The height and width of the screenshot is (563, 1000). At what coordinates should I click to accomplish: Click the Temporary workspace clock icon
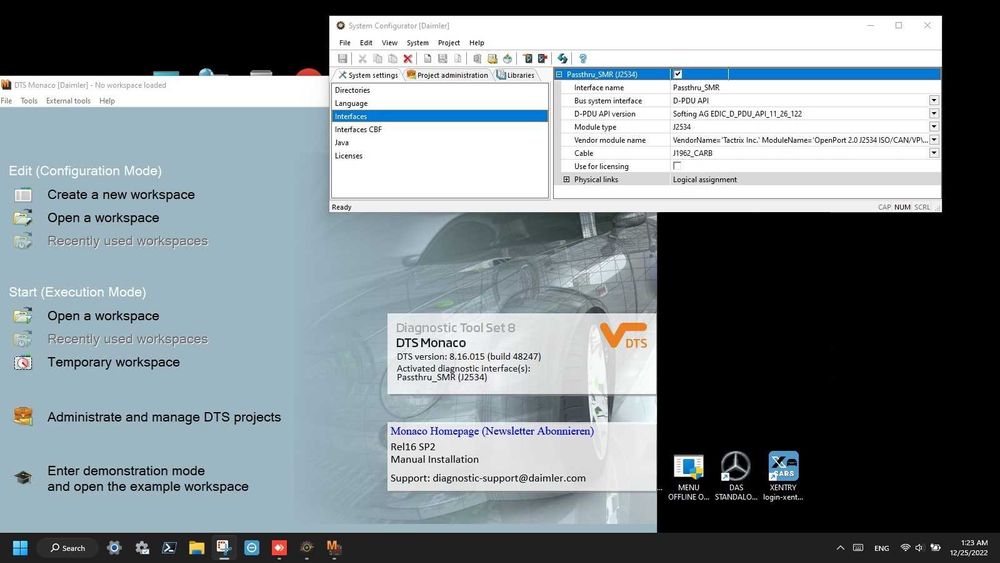pyautogui.click(x=23, y=363)
